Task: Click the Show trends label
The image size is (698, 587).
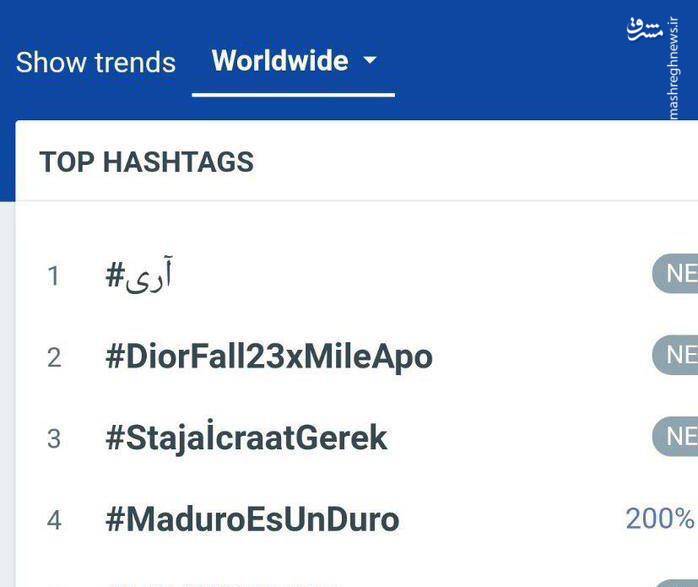Action: (x=96, y=62)
